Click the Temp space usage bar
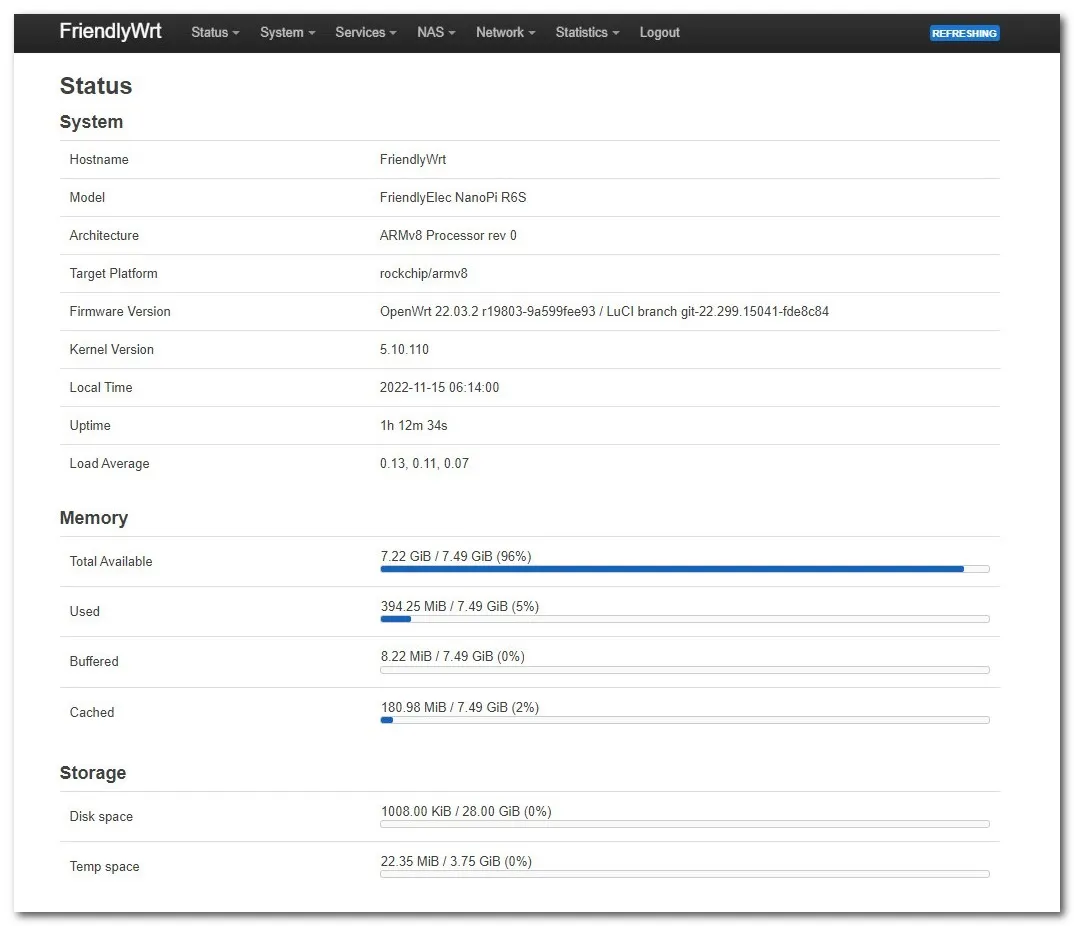Screen dimensions: 1074x926 (x=684, y=874)
